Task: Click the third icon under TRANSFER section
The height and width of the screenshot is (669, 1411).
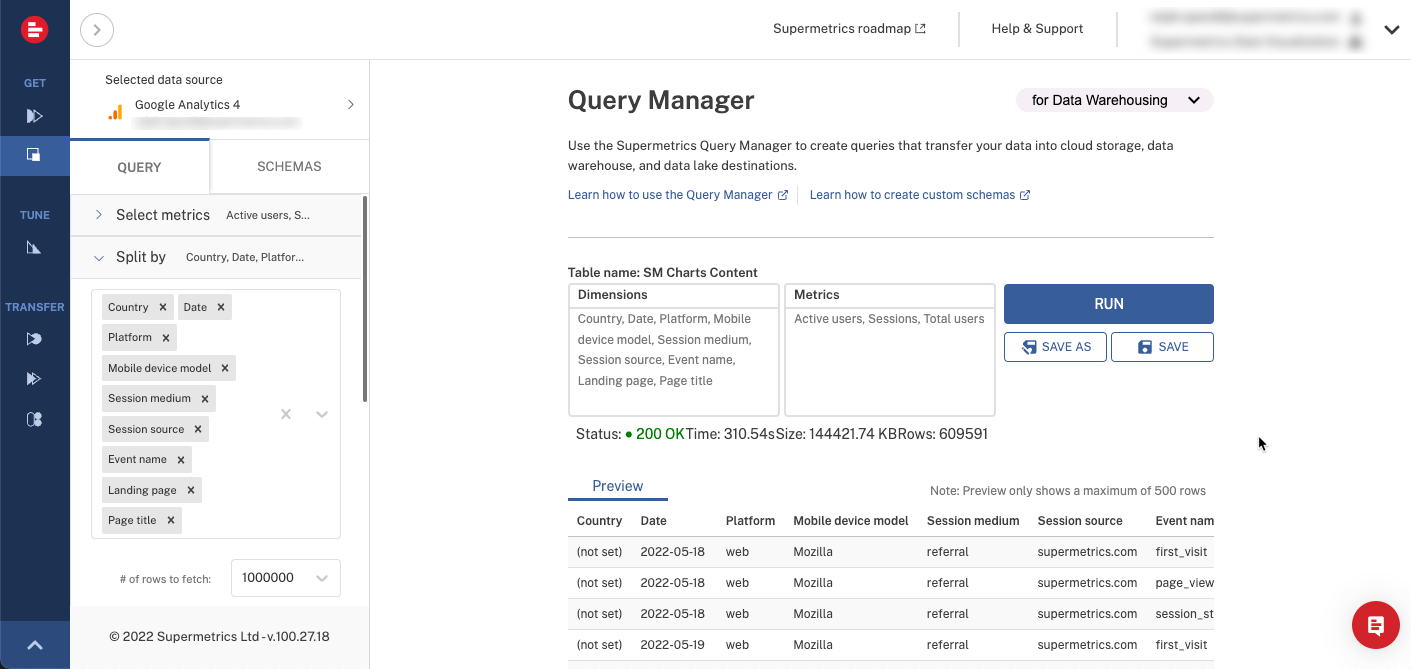Action: [34, 420]
